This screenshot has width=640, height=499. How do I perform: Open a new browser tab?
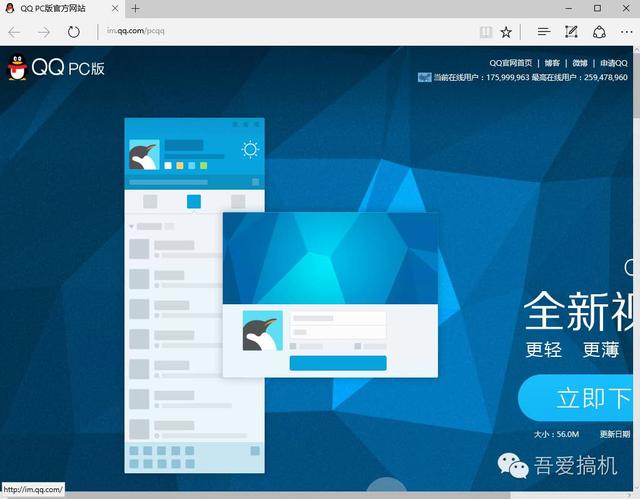tap(136, 8)
